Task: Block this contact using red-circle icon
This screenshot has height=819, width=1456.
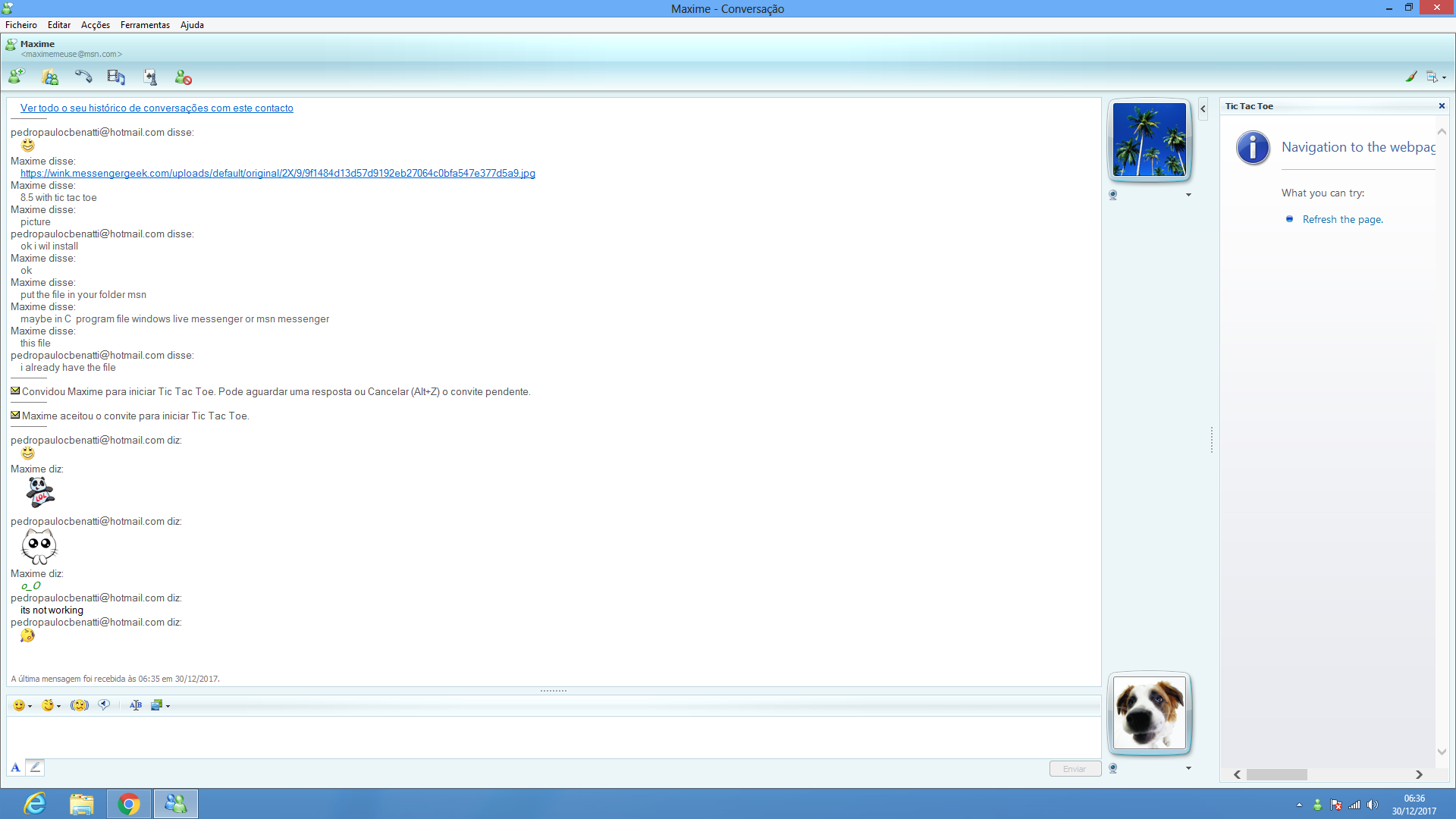Action: pyautogui.click(x=183, y=77)
